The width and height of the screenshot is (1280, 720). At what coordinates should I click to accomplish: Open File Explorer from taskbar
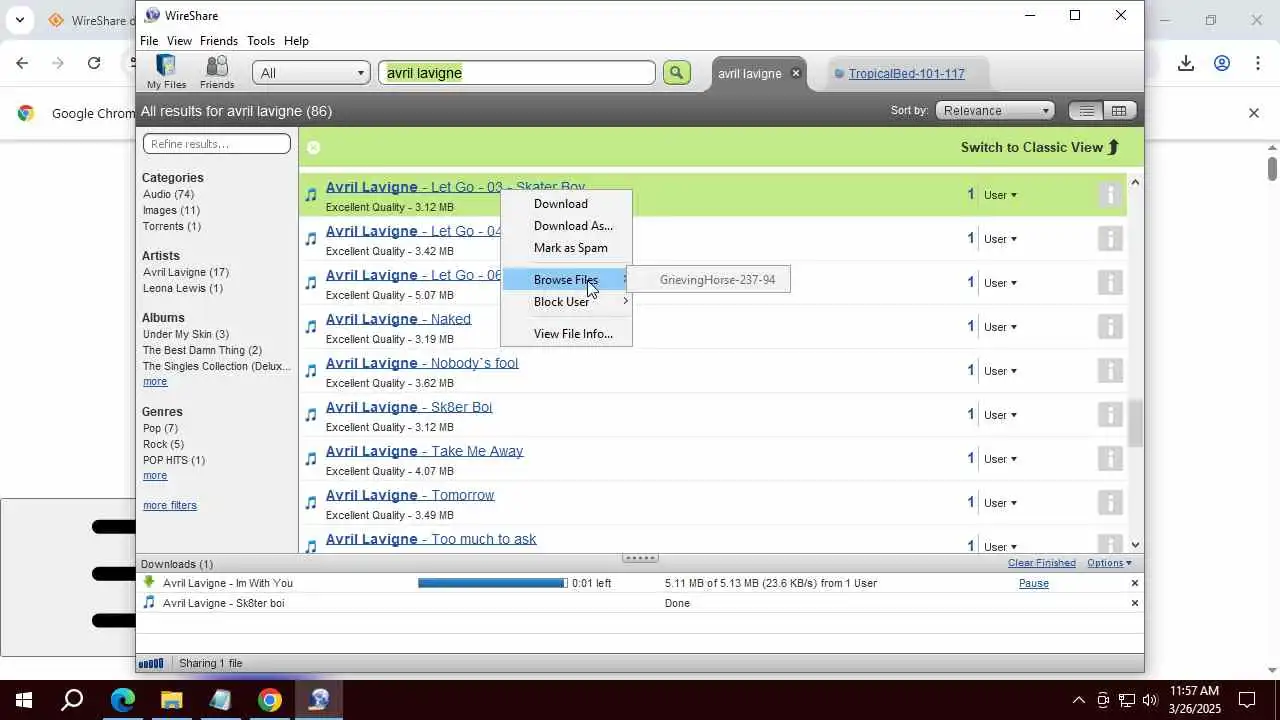171,700
